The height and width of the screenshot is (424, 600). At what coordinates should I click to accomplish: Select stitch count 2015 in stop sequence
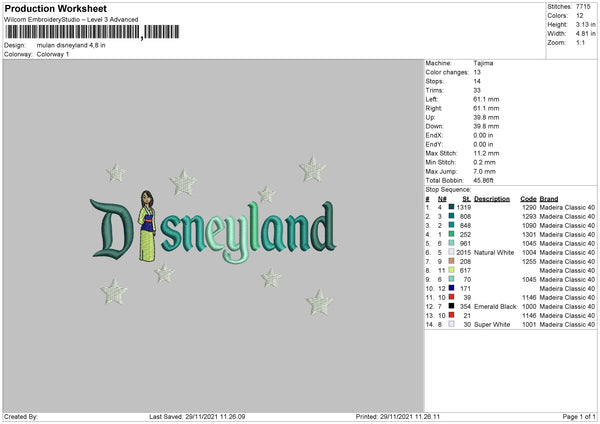[x=463, y=252]
